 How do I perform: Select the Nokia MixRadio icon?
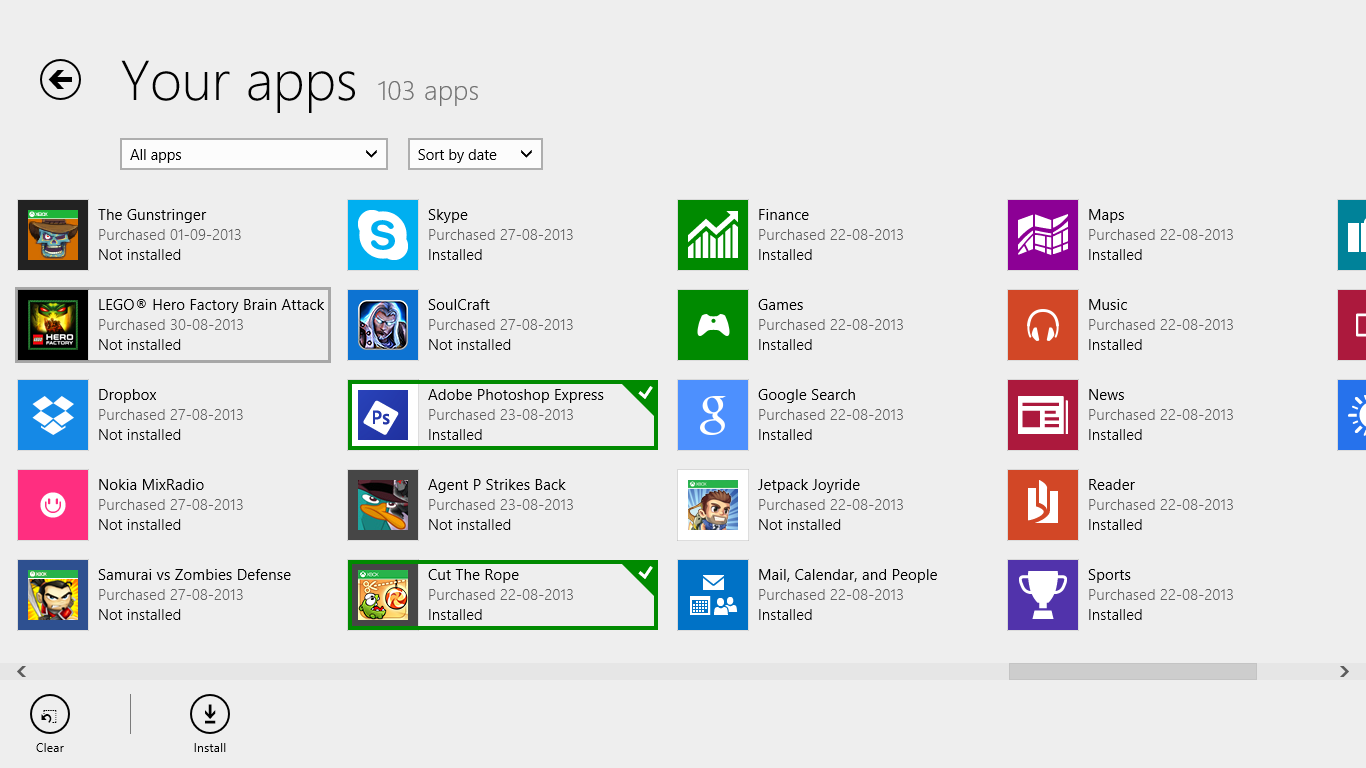coord(53,505)
